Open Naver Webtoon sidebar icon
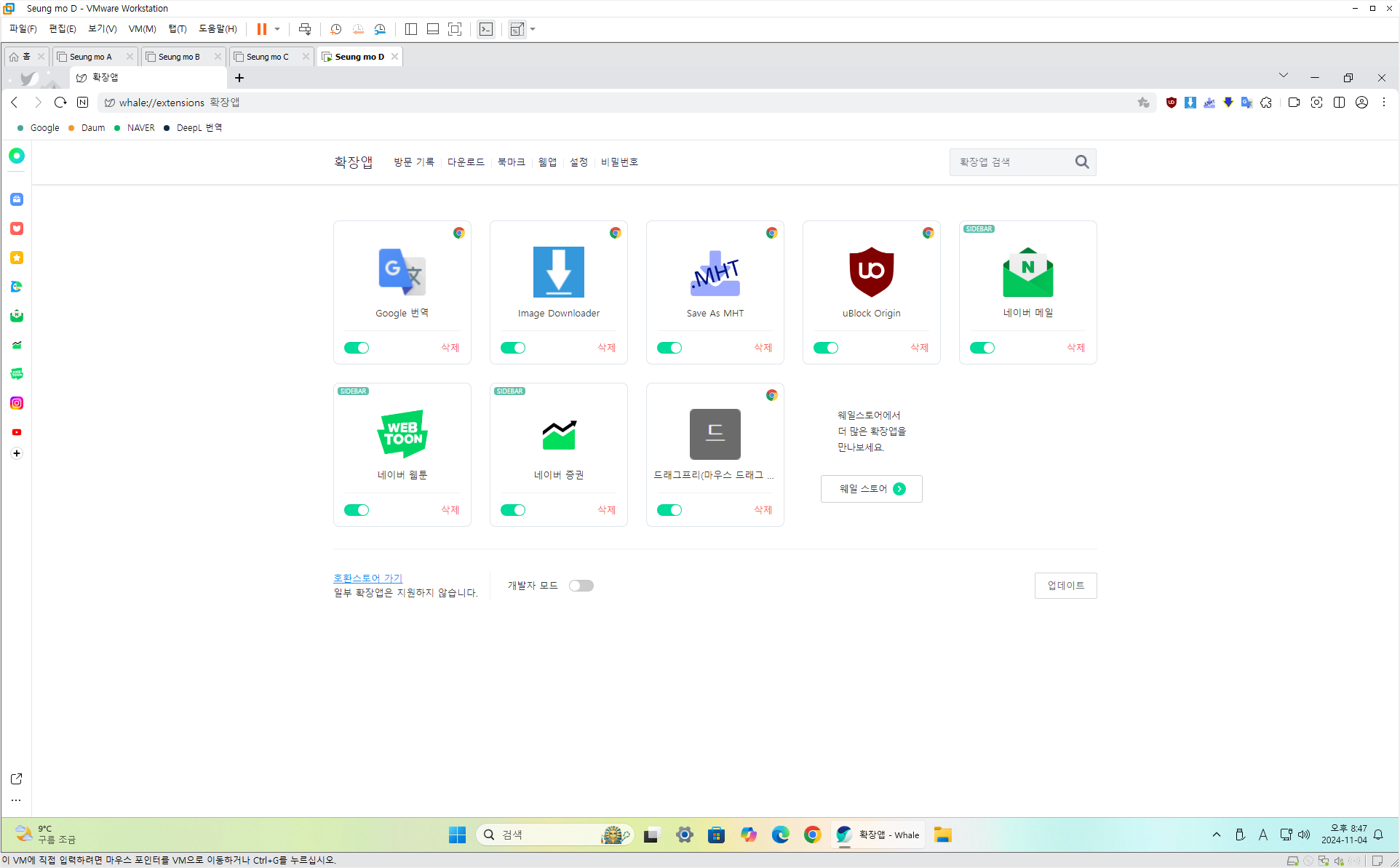Image resolution: width=1400 pixels, height=868 pixels. 17,374
